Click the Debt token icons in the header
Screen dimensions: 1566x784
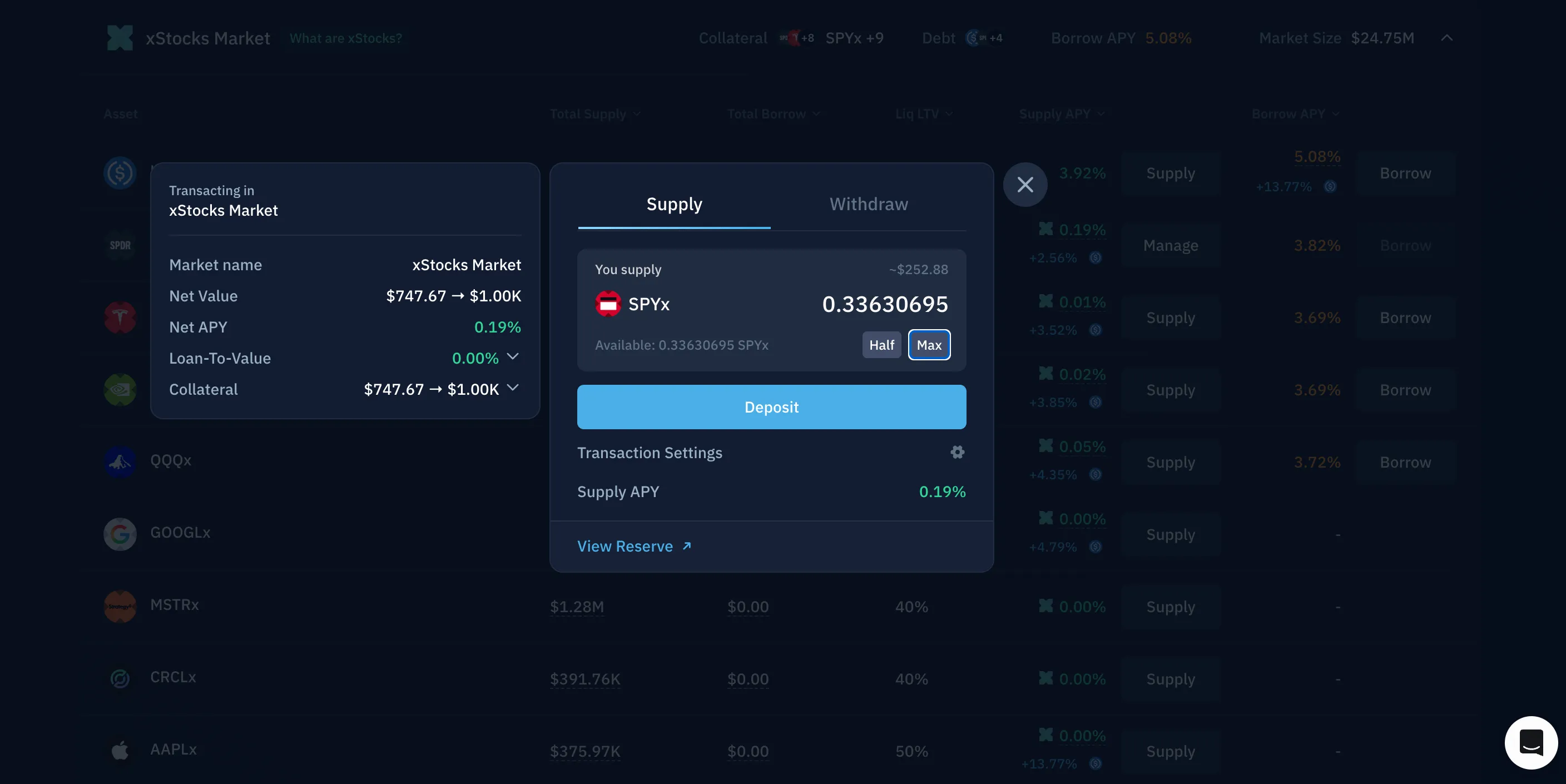coord(984,38)
